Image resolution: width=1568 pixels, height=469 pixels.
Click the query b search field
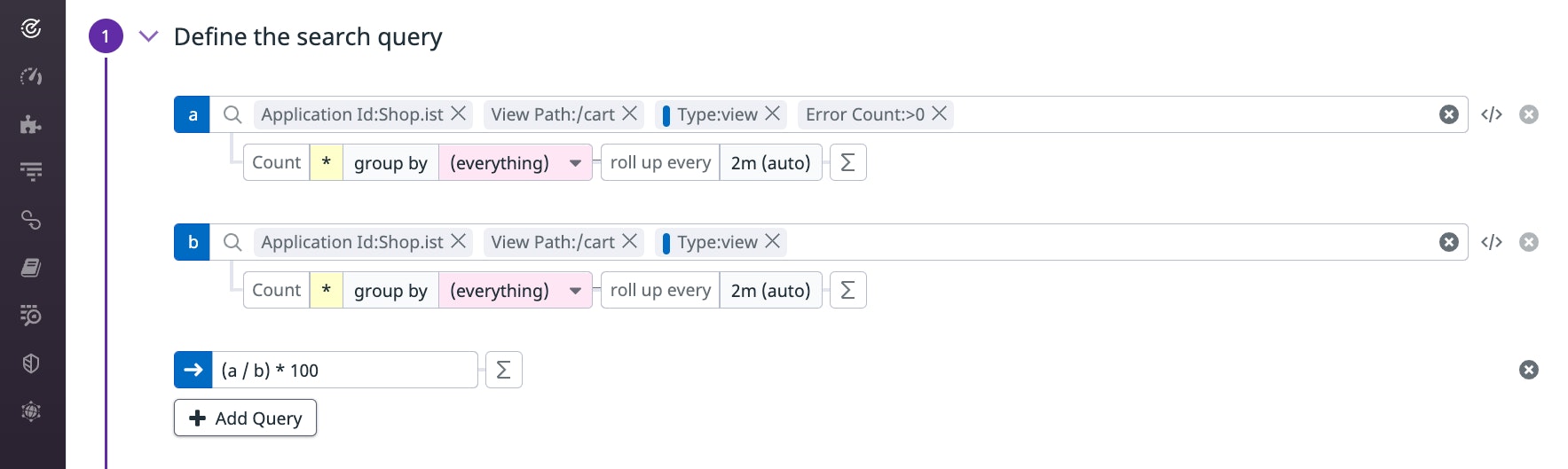[x=1109, y=242]
